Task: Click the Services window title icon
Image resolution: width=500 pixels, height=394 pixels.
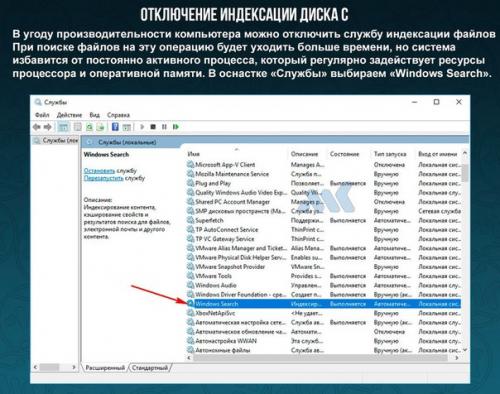Action: click(38, 102)
